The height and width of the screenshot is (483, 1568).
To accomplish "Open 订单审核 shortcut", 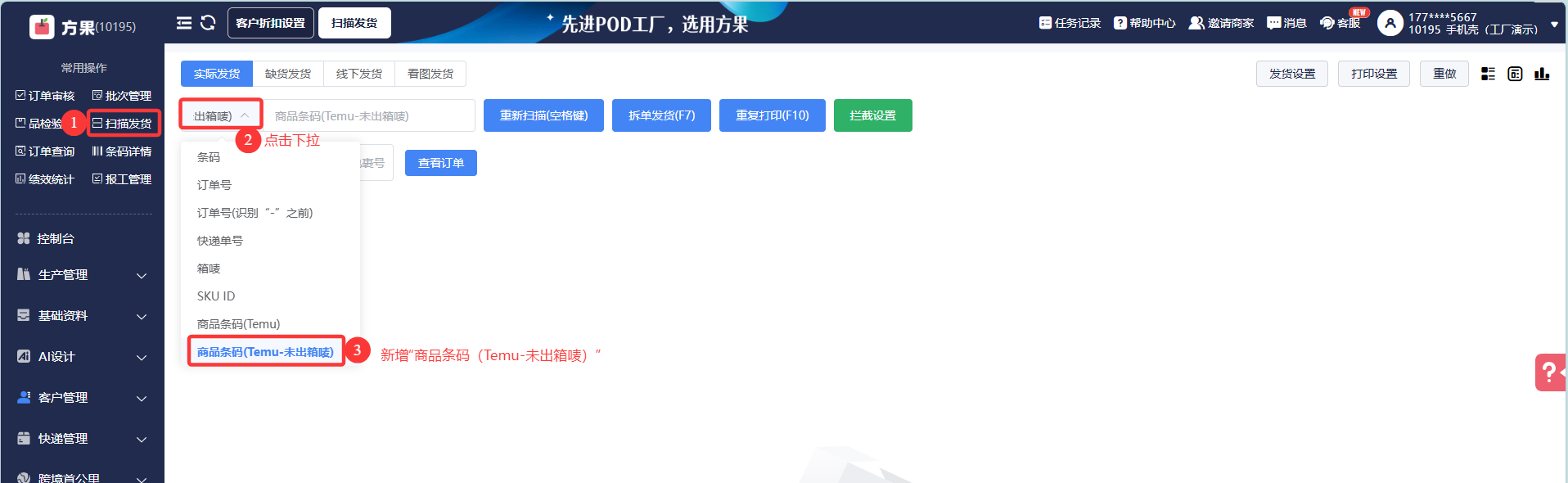I will 45,96.
